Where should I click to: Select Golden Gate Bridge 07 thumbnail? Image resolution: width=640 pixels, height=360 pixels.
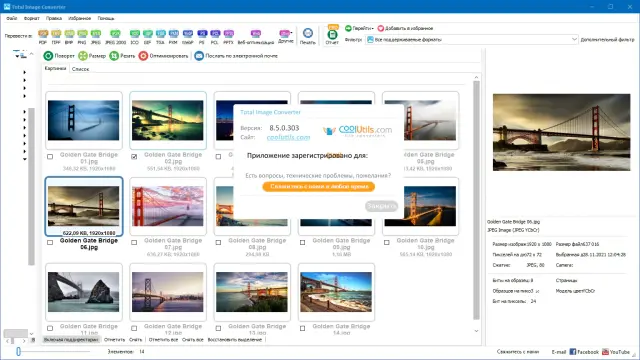click(167, 206)
